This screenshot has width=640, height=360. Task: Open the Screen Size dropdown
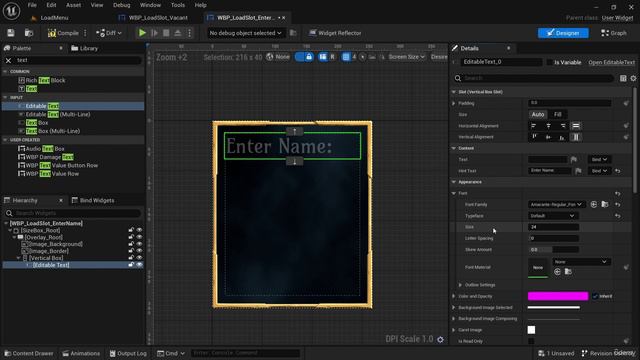click(x=407, y=57)
